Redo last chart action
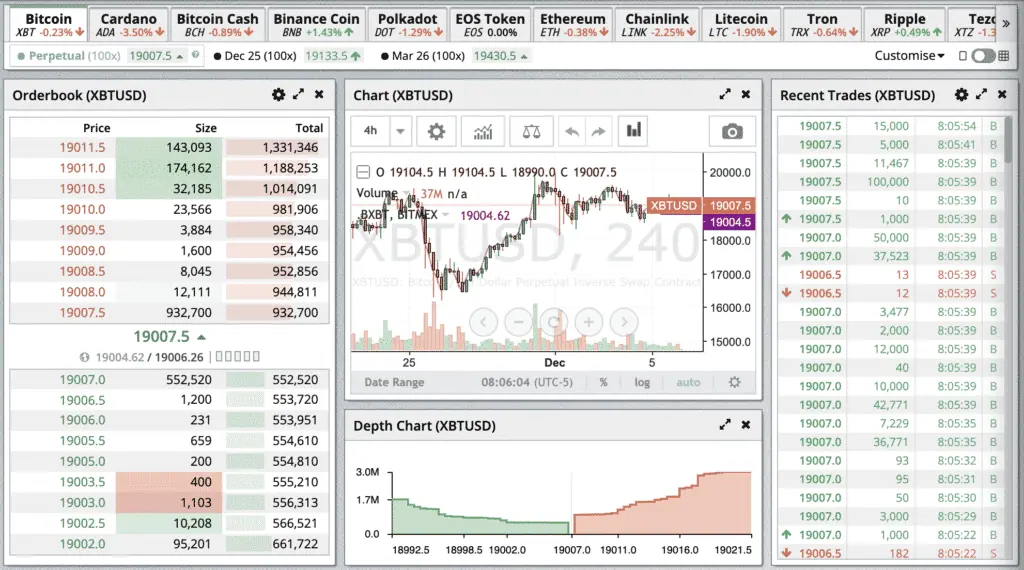This screenshot has width=1024, height=570. point(598,131)
